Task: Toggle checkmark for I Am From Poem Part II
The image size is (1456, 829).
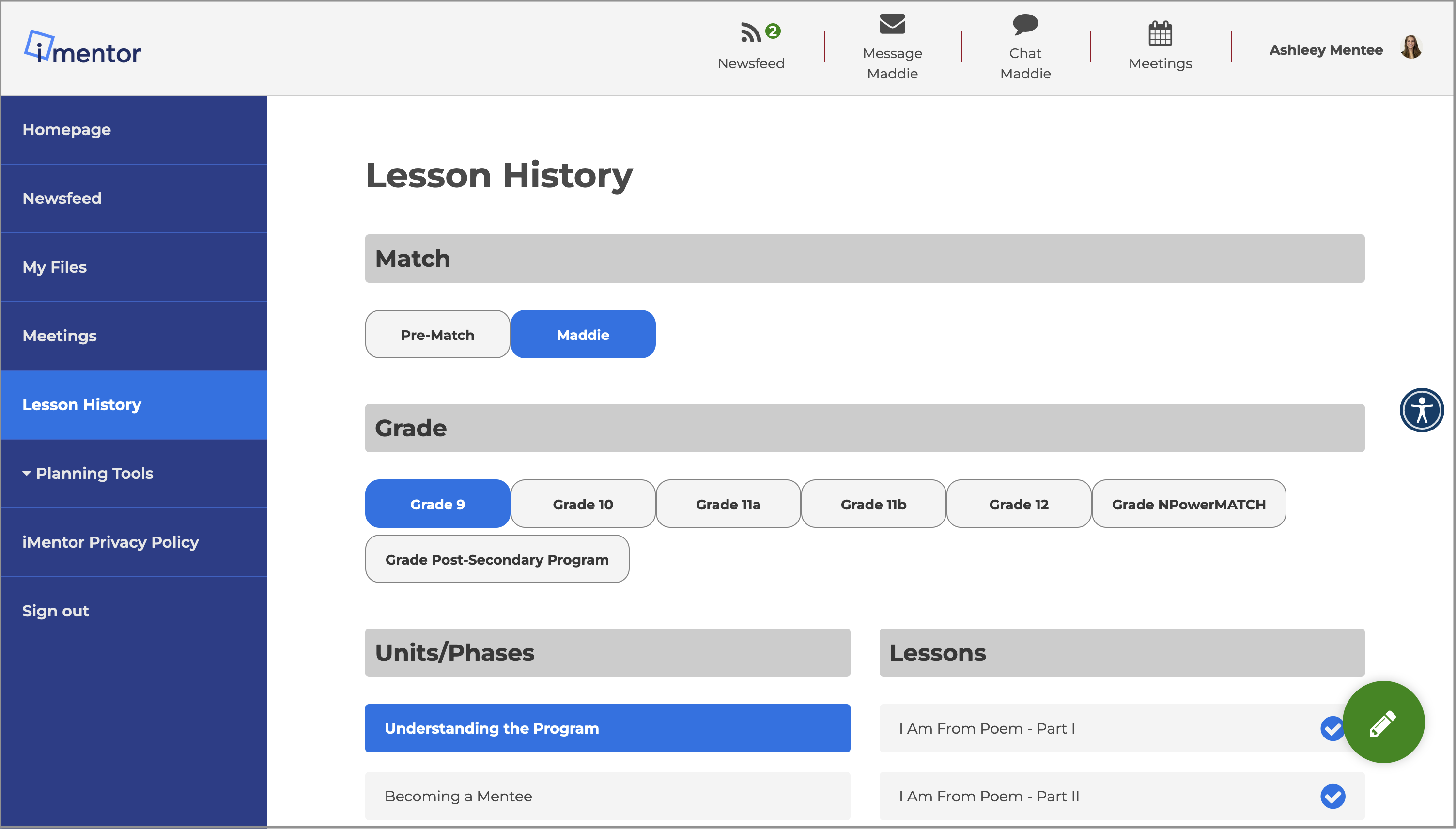Action: click(1332, 796)
